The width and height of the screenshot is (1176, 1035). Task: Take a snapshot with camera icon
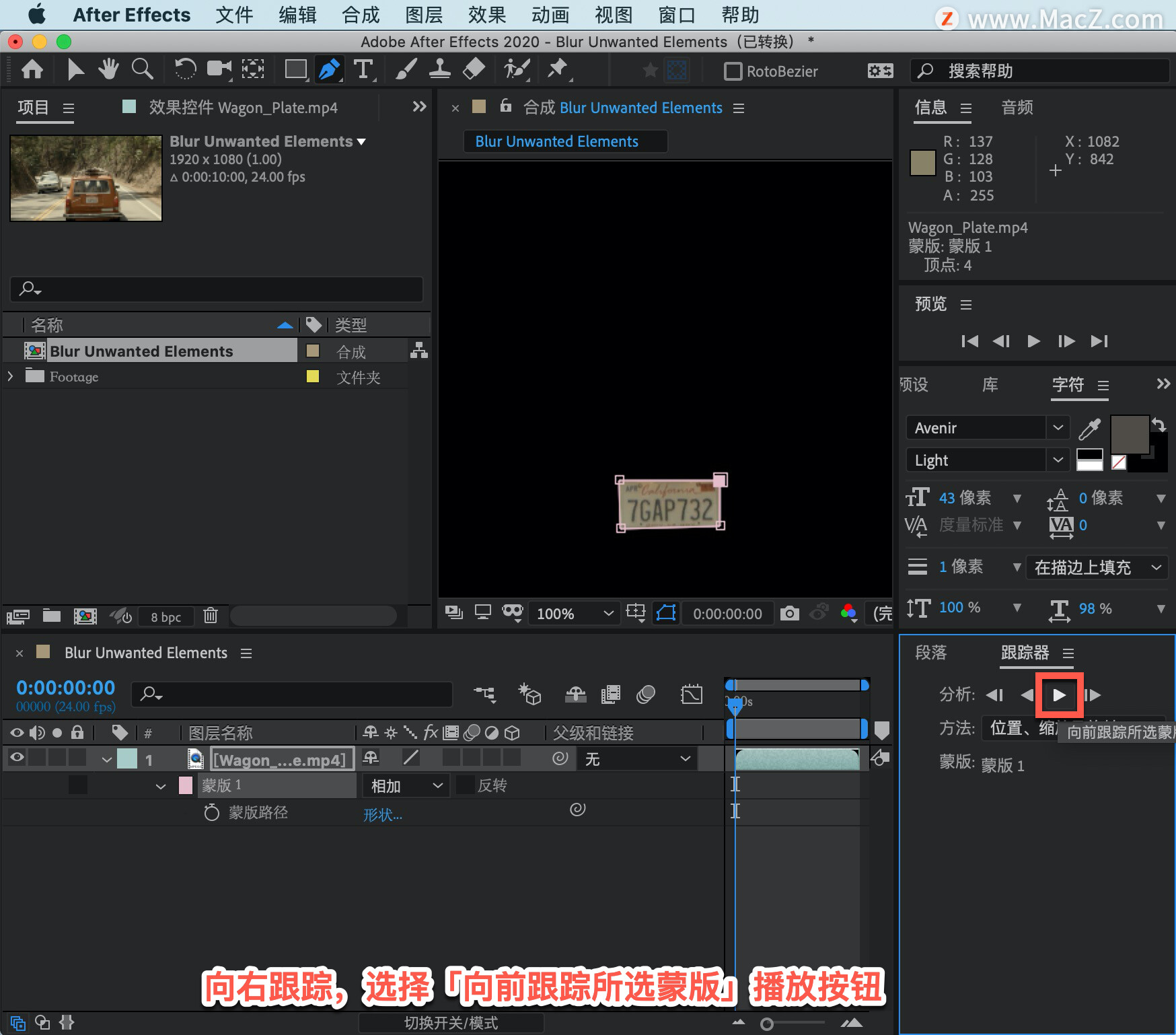(790, 613)
